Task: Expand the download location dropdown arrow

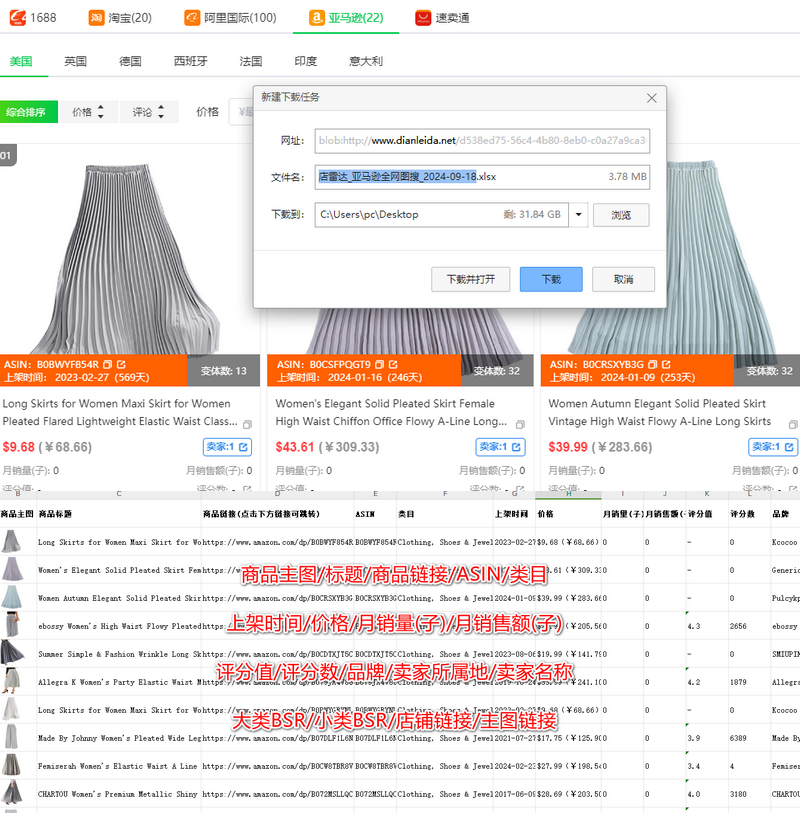Action: pyautogui.click(x=578, y=214)
